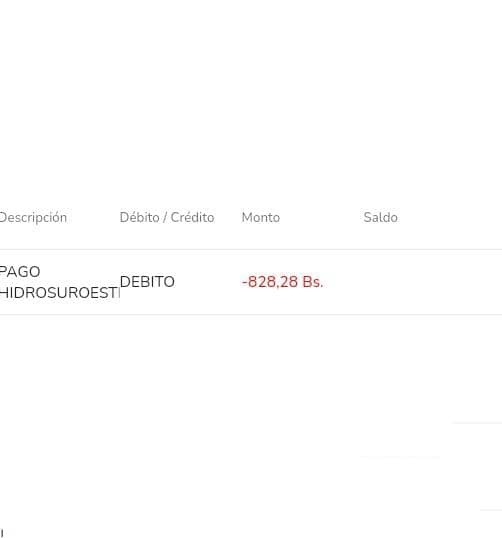Select the DEBITO cell in transaction row
Viewport: 502px width, 538px height.
pyautogui.click(x=147, y=282)
